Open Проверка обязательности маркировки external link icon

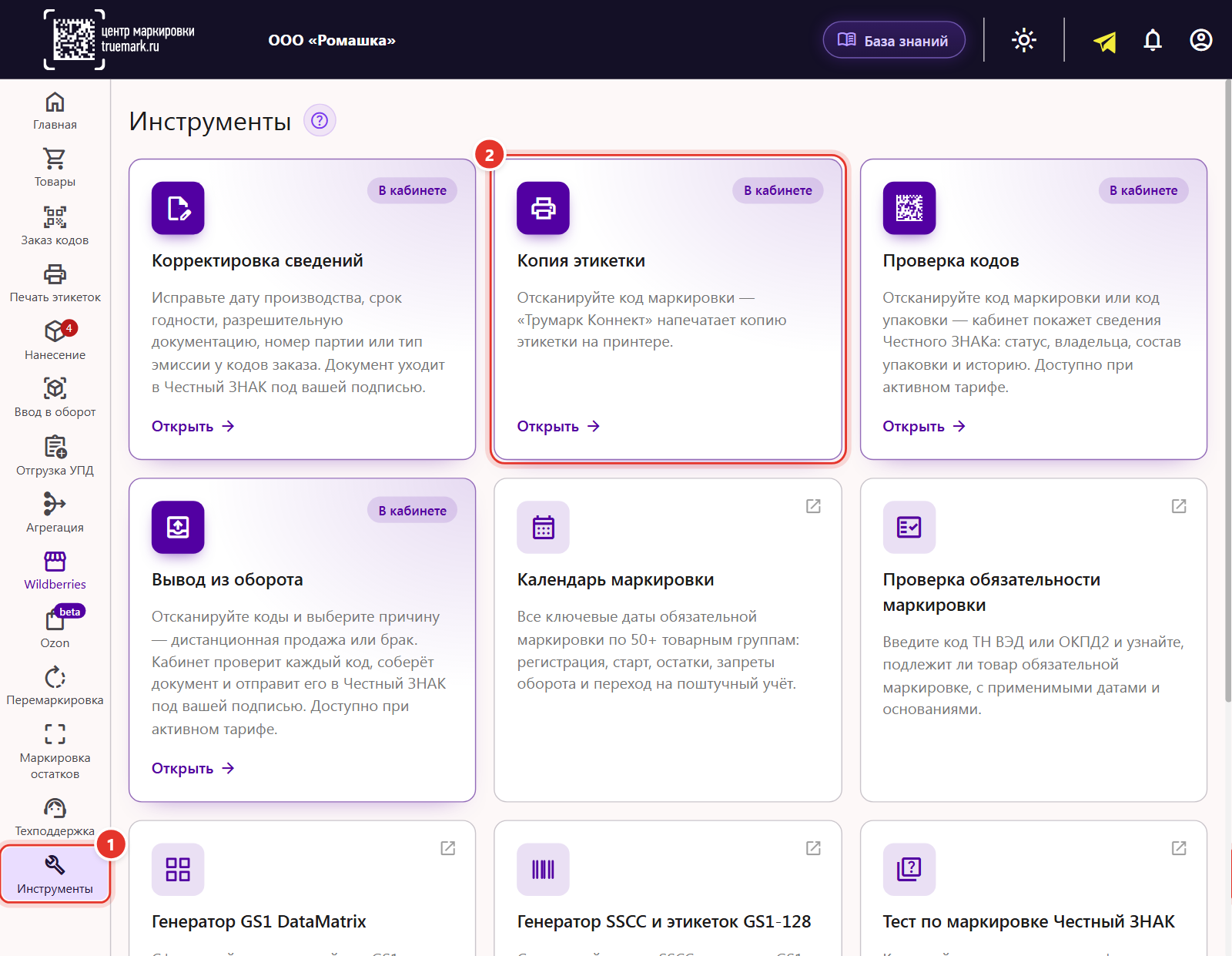[x=1179, y=506]
